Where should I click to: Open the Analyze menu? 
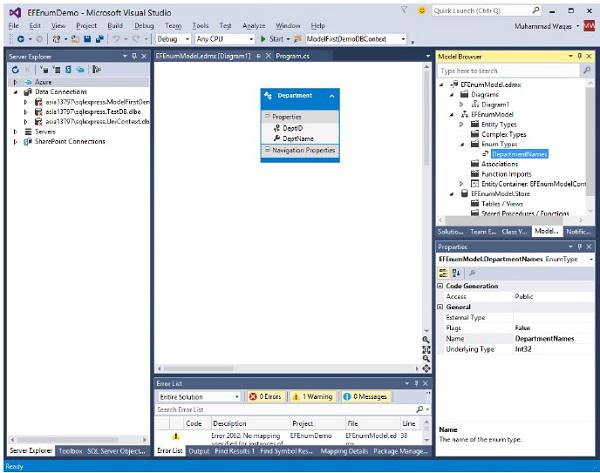pos(254,26)
